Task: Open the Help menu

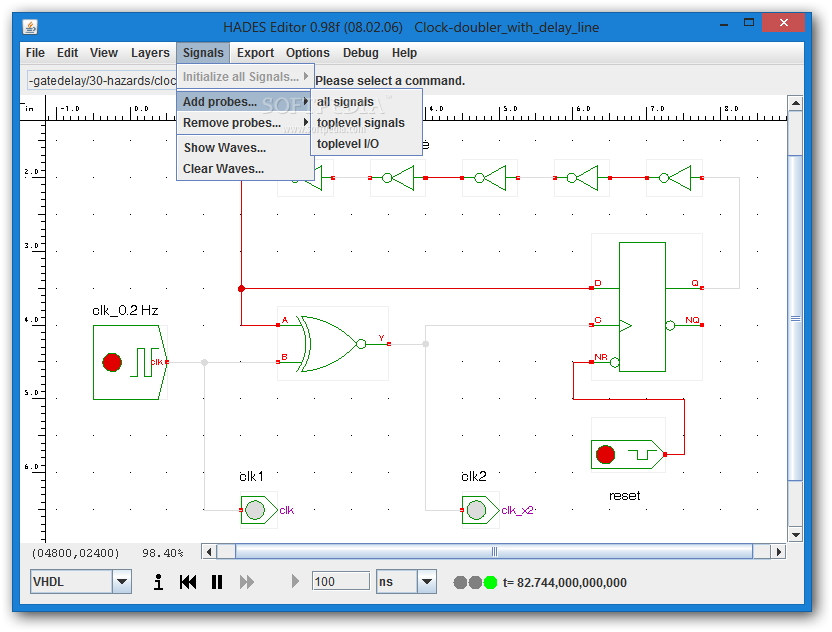Action: (x=404, y=53)
